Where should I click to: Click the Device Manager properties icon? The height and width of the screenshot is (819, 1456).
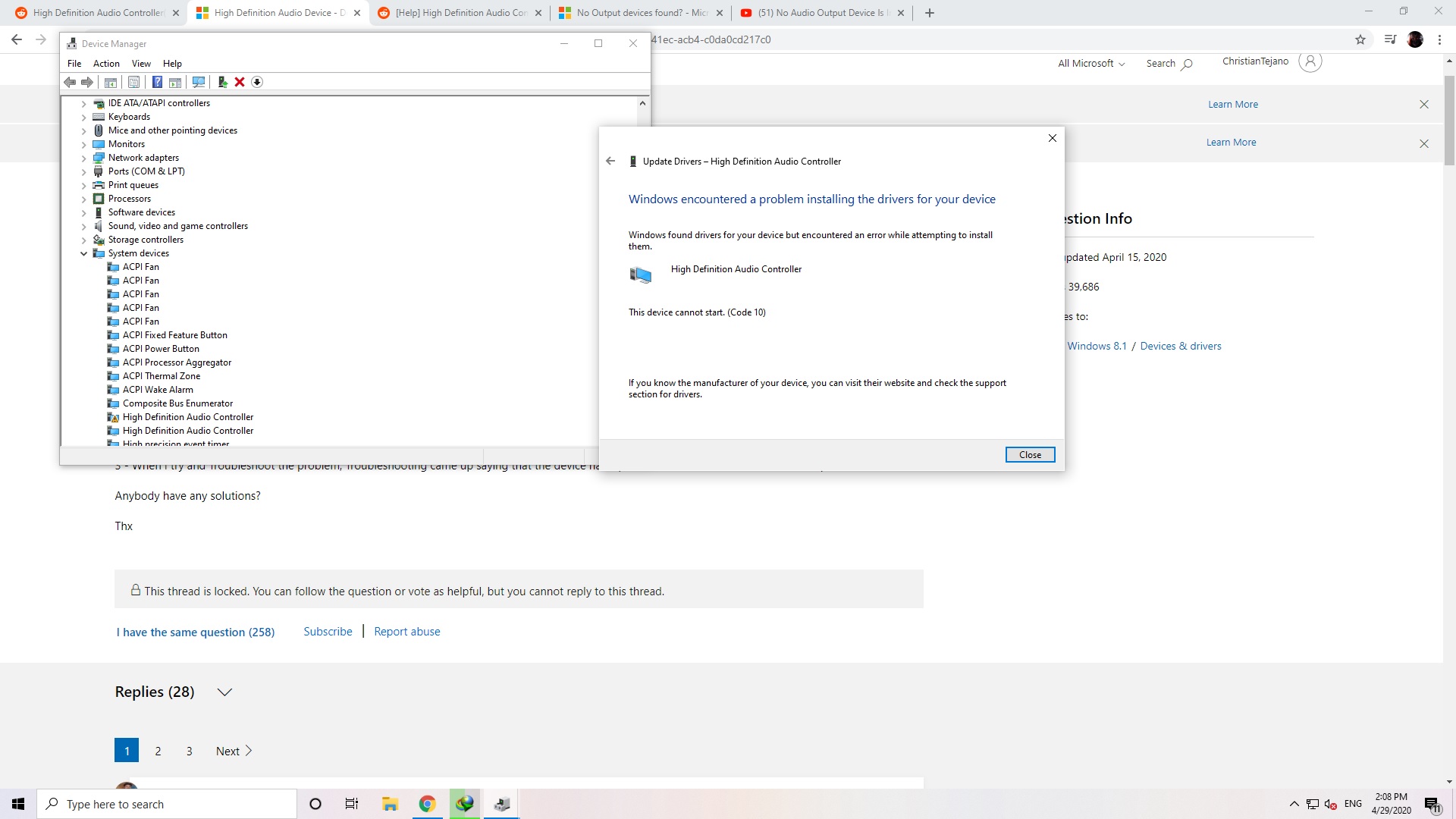click(135, 82)
